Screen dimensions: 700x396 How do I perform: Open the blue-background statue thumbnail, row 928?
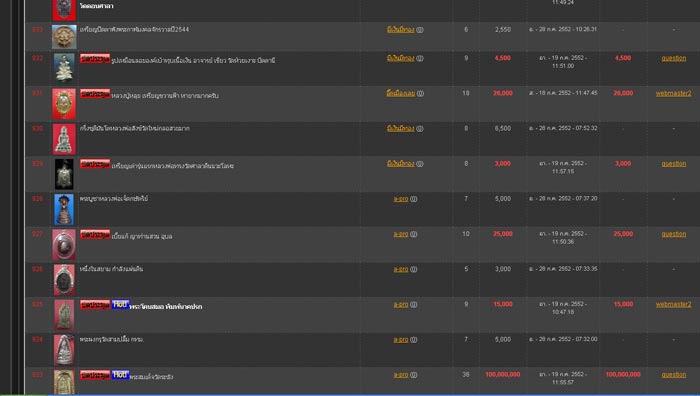[x=64, y=209]
